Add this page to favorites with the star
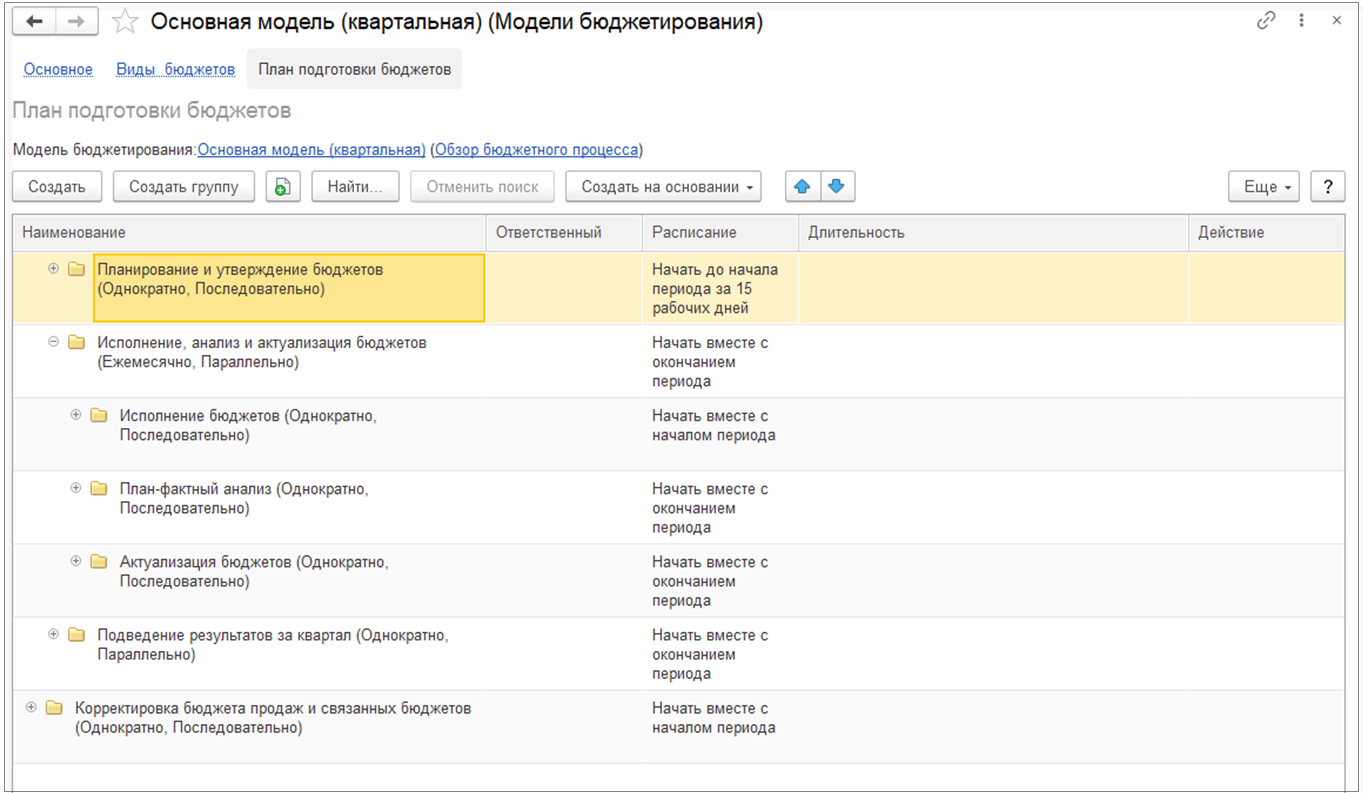Viewport: 1363px width, 793px height. 125,22
